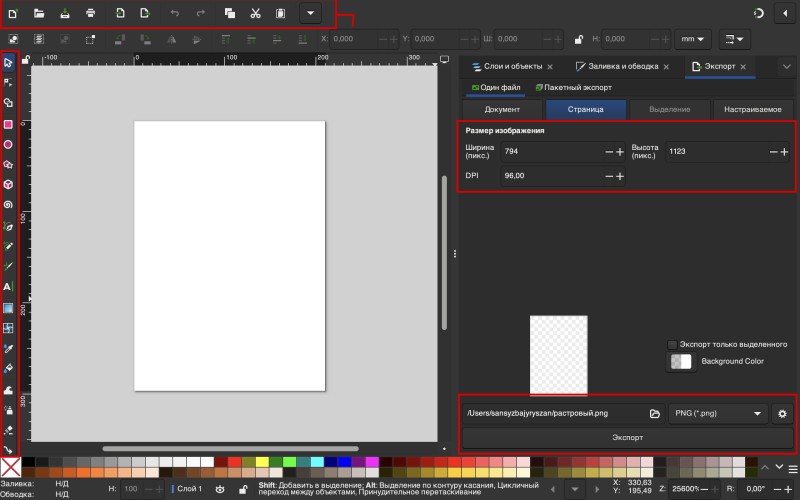The height and width of the screenshot is (500, 800).
Task: Open the palette hamburger menu
Action: click(793, 469)
